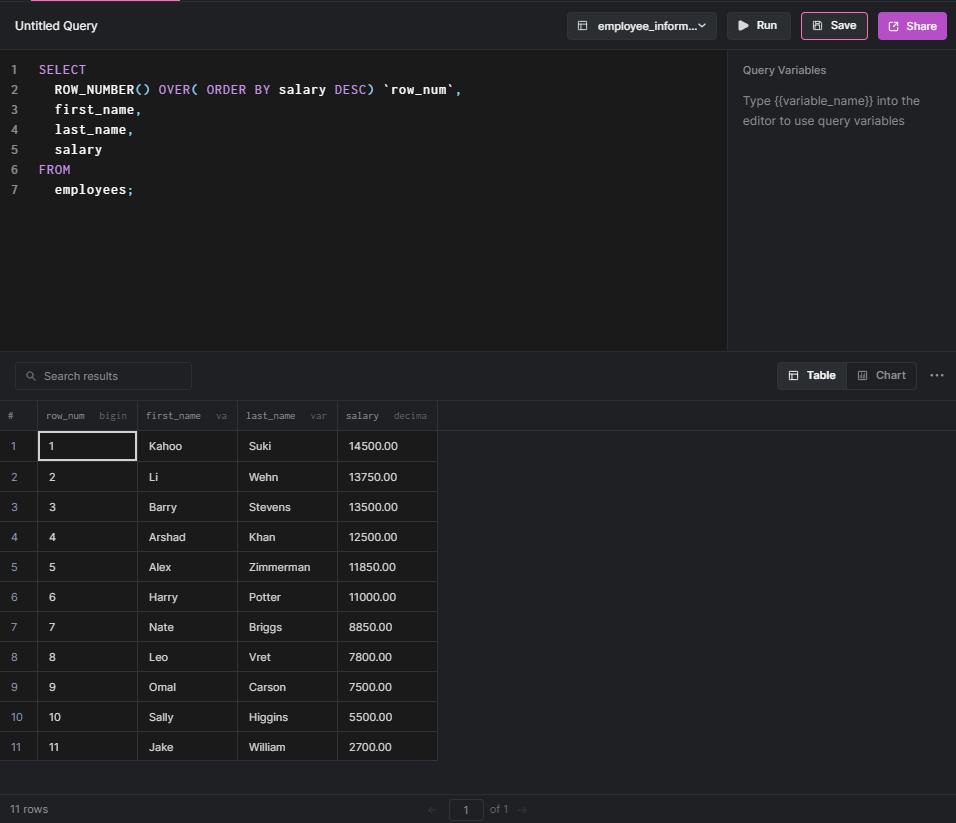Screen dimensions: 956x823
Task: Select the salary cell 7800.00
Action: (387, 657)
